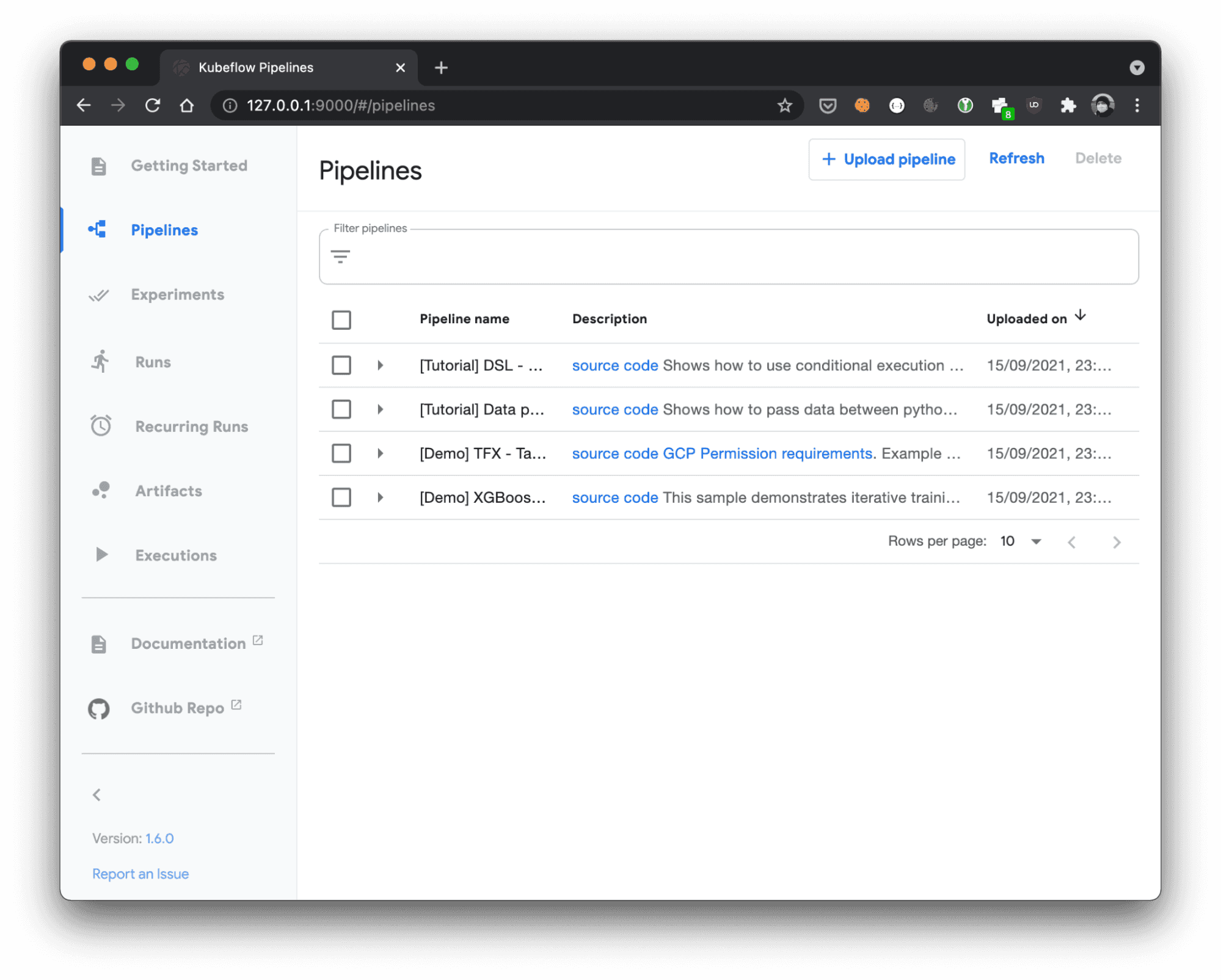Open source code link for XGBoost demo
The height and width of the screenshot is (980, 1221).
click(x=614, y=497)
